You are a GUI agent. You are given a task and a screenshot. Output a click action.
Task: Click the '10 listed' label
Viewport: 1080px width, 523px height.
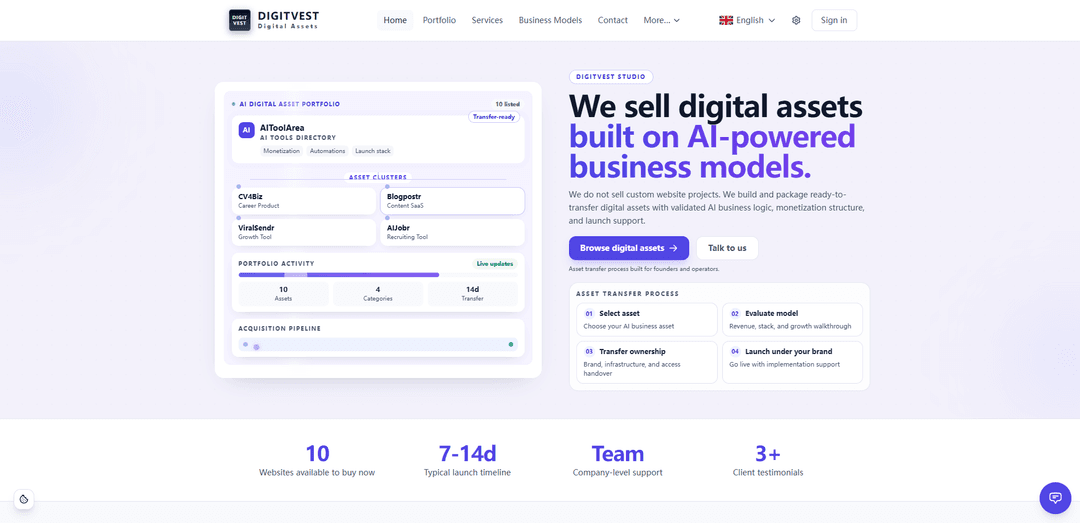coord(508,104)
